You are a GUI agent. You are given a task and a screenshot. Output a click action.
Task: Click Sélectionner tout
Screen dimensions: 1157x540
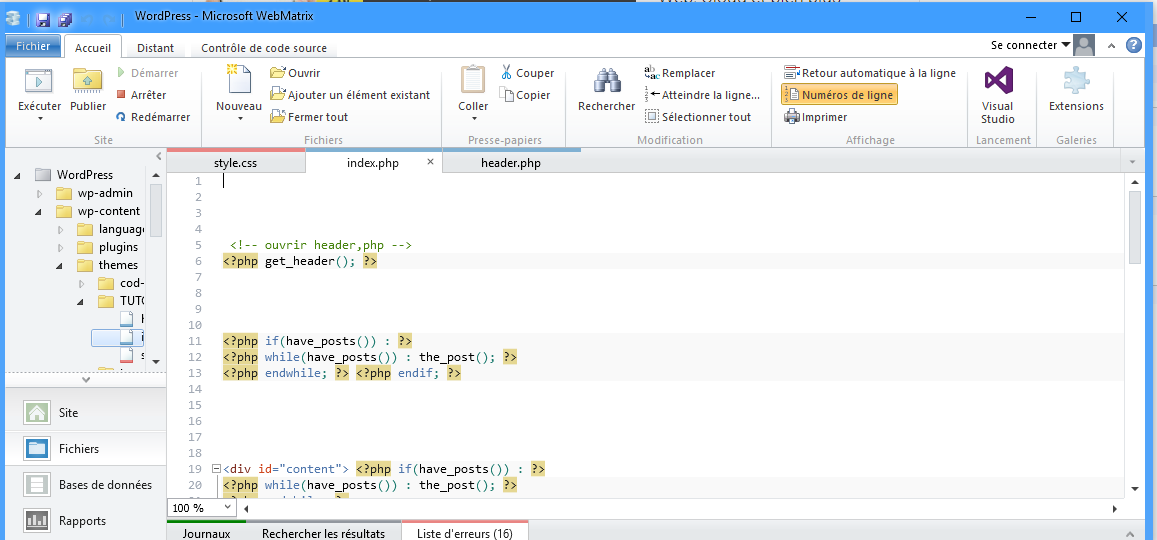pyautogui.click(x=698, y=117)
